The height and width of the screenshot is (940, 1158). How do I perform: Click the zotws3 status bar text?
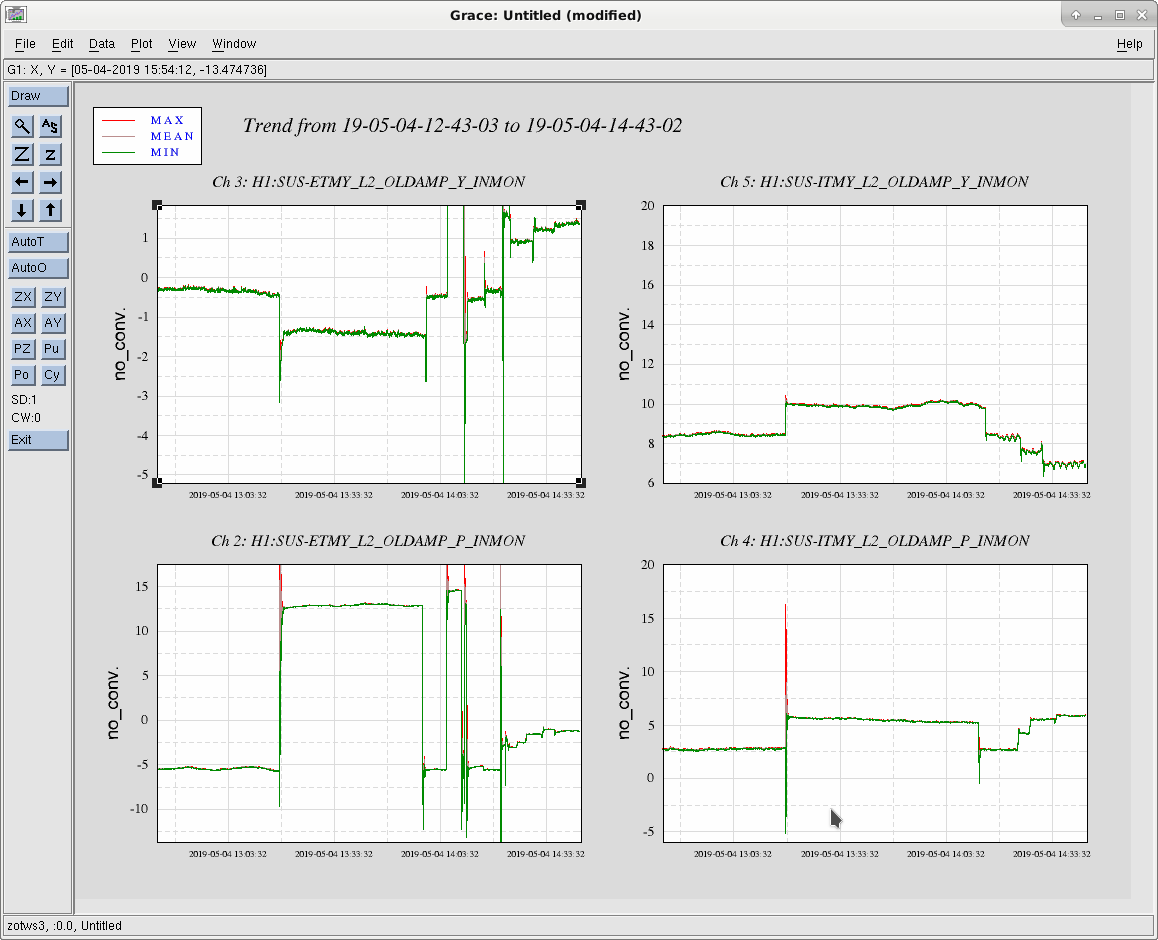click(x=64, y=926)
